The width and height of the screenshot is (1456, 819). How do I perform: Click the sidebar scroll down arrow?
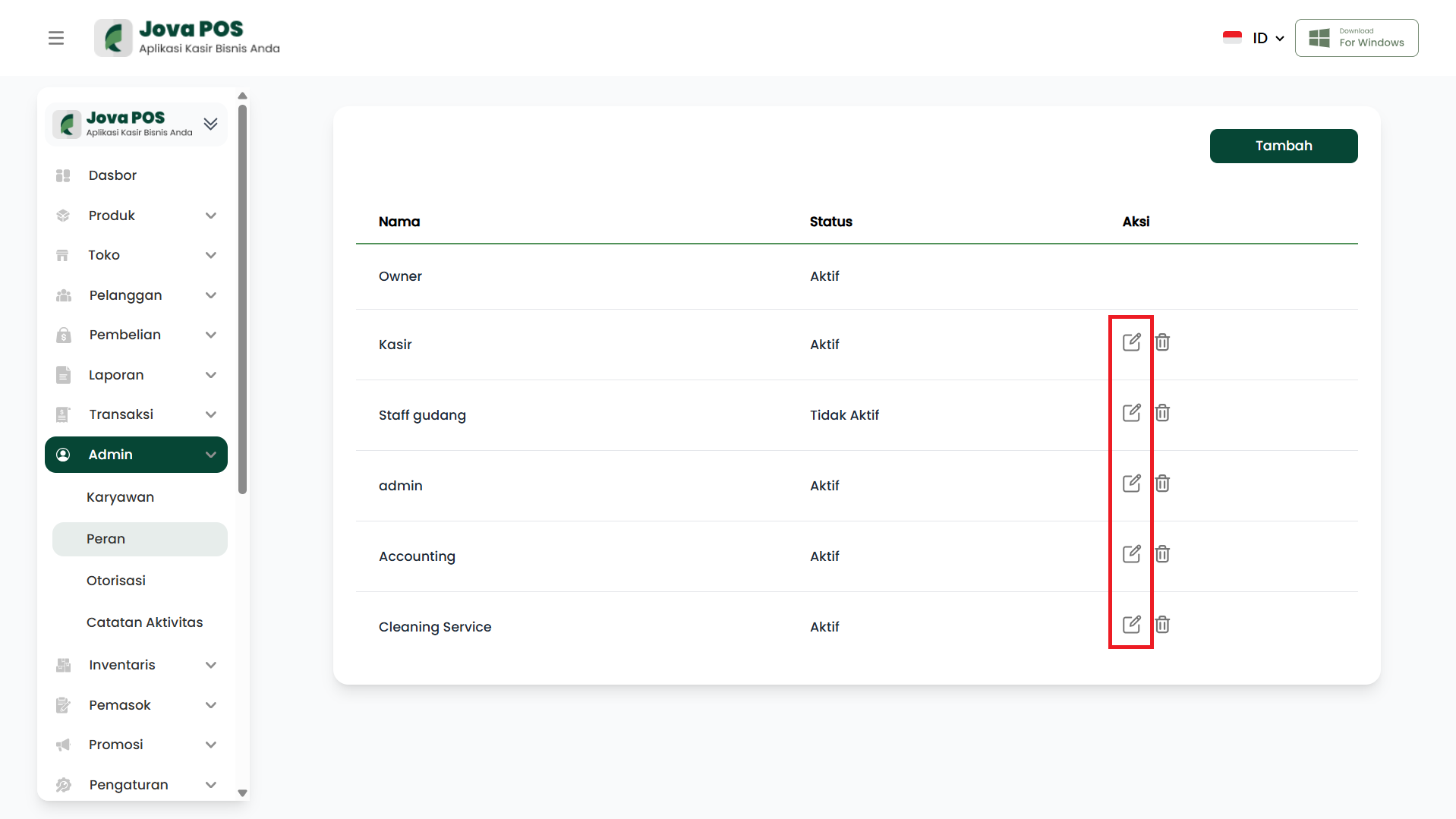pyautogui.click(x=243, y=793)
